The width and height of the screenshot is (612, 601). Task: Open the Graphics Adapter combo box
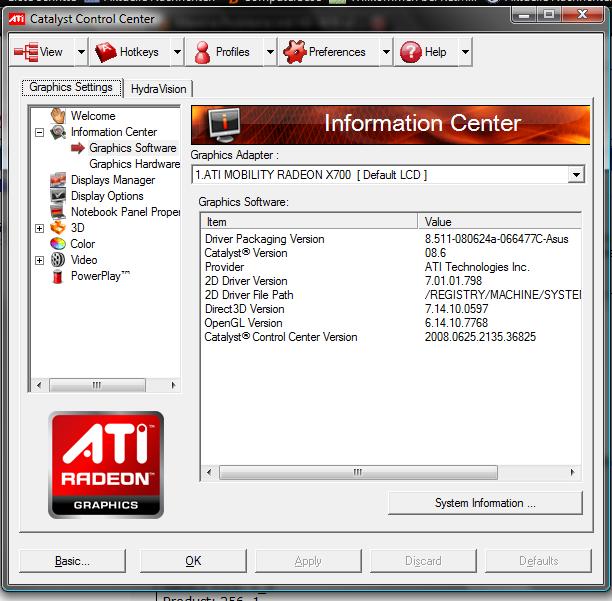tap(388, 175)
